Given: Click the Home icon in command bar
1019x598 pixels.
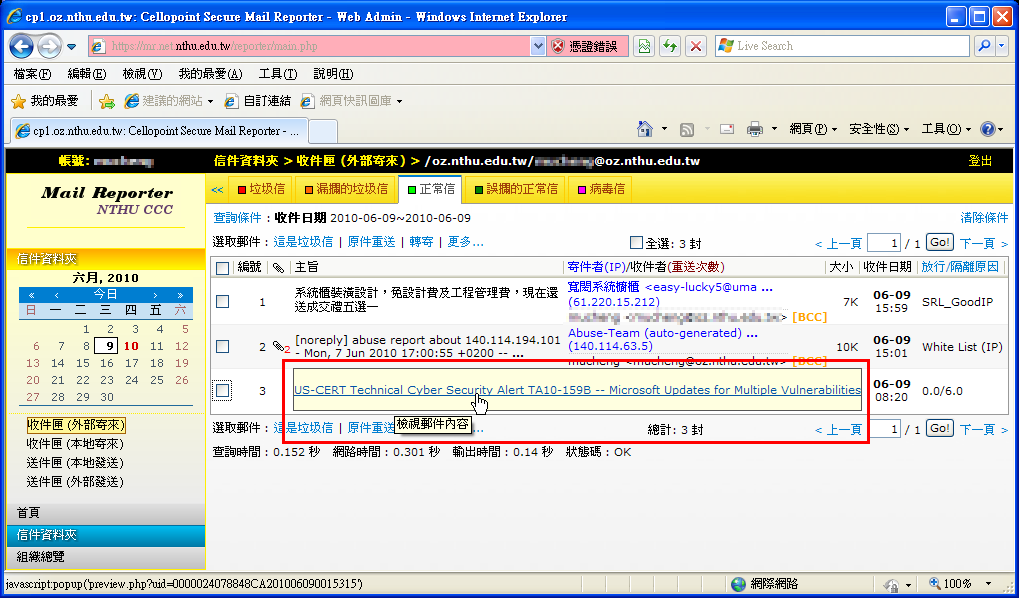Looking at the screenshot, I should click(646, 129).
